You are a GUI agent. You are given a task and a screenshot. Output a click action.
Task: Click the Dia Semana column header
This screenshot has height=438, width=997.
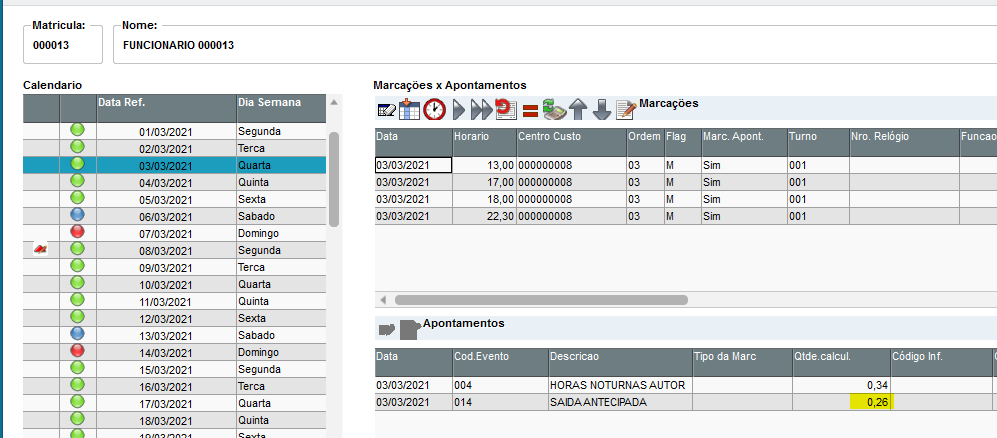point(281,109)
